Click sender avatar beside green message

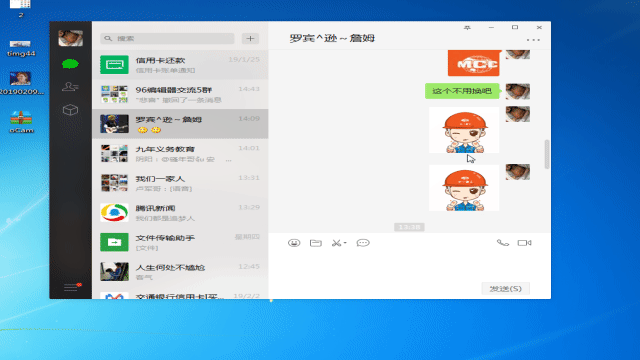[518, 91]
